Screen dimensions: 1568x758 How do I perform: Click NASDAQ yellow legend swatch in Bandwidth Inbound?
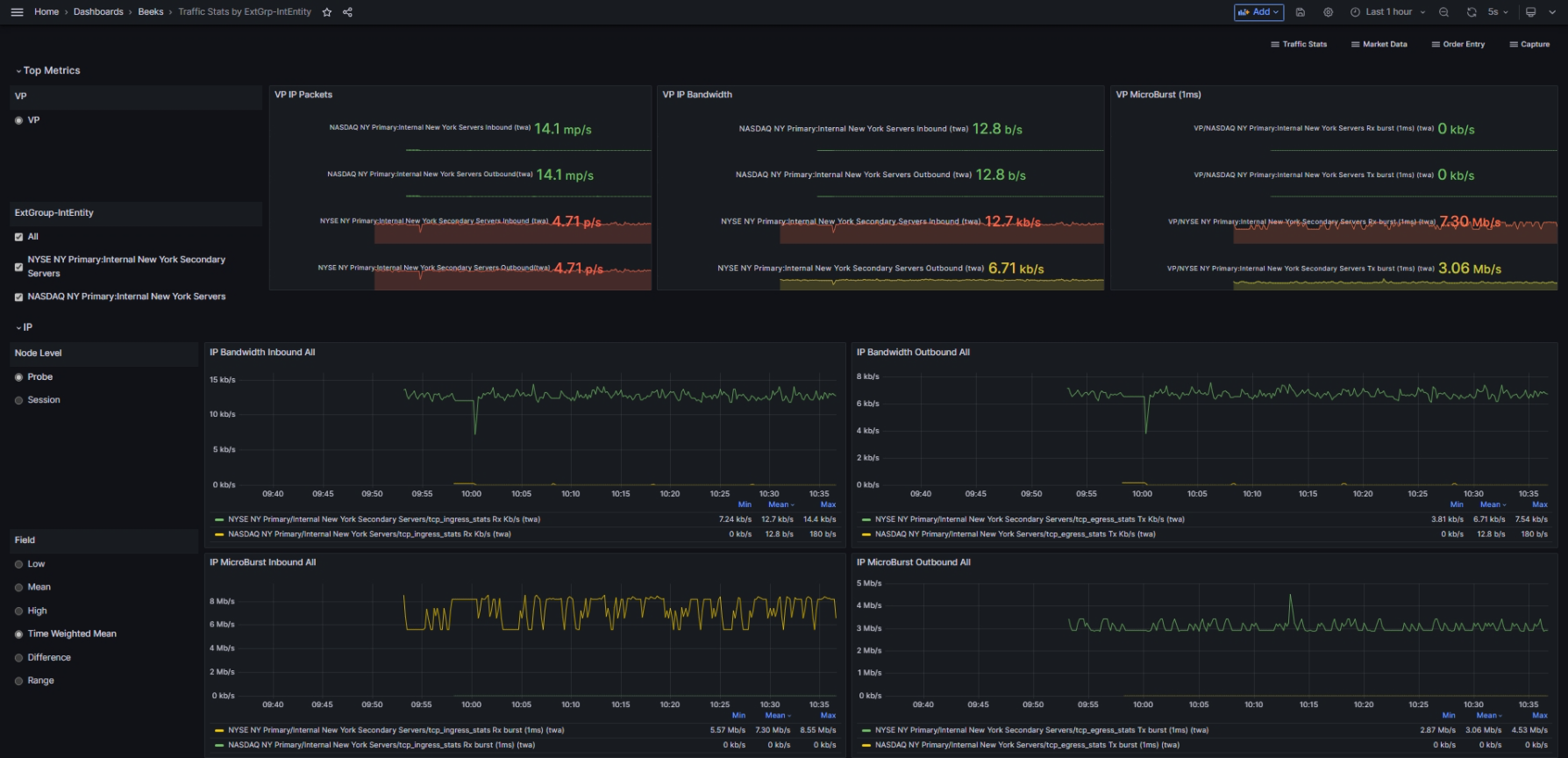[219, 534]
